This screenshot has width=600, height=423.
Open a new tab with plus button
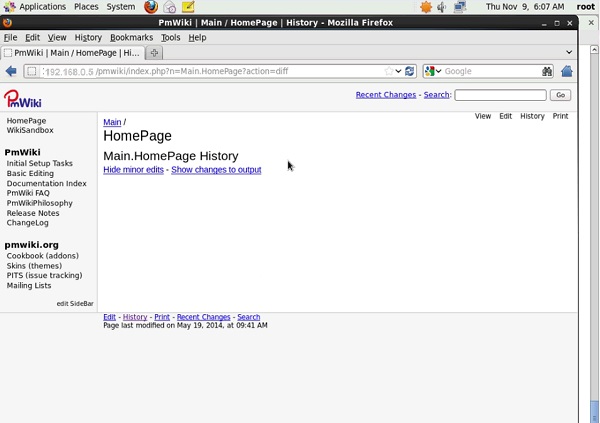pyautogui.click(x=154, y=53)
